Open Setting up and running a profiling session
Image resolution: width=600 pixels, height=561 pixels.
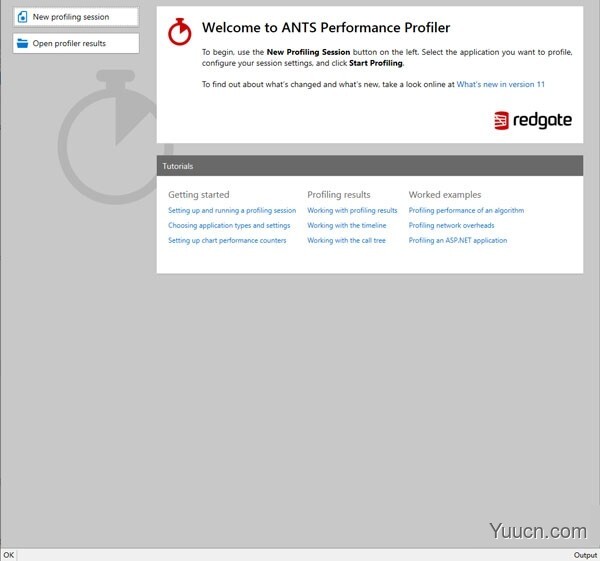tap(232, 210)
